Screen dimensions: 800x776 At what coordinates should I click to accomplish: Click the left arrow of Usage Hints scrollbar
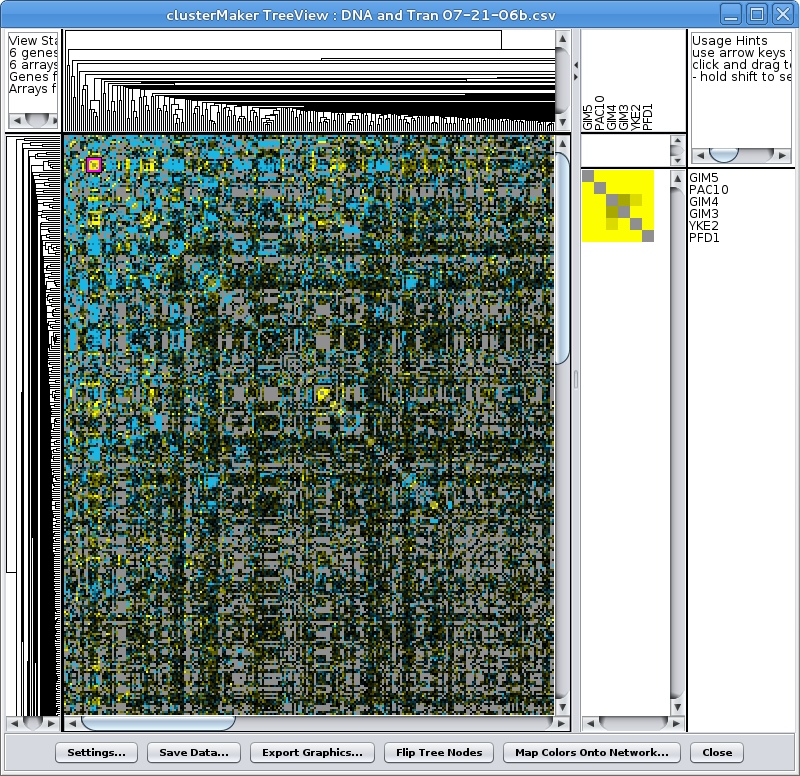click(x=698, y=155)
